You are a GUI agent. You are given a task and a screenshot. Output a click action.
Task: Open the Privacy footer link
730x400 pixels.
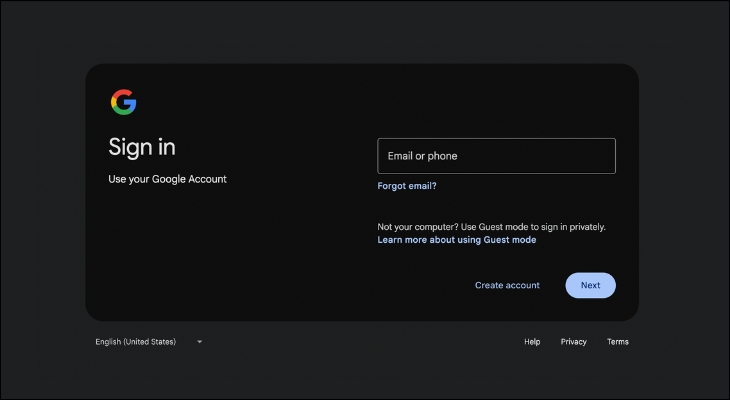tap(573, 342)
